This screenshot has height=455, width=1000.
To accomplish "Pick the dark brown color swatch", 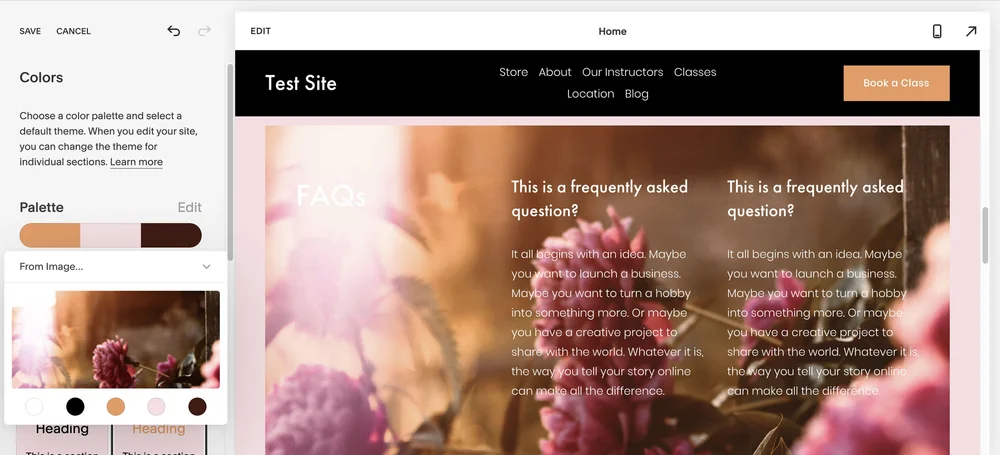I will tap(198, 407).
